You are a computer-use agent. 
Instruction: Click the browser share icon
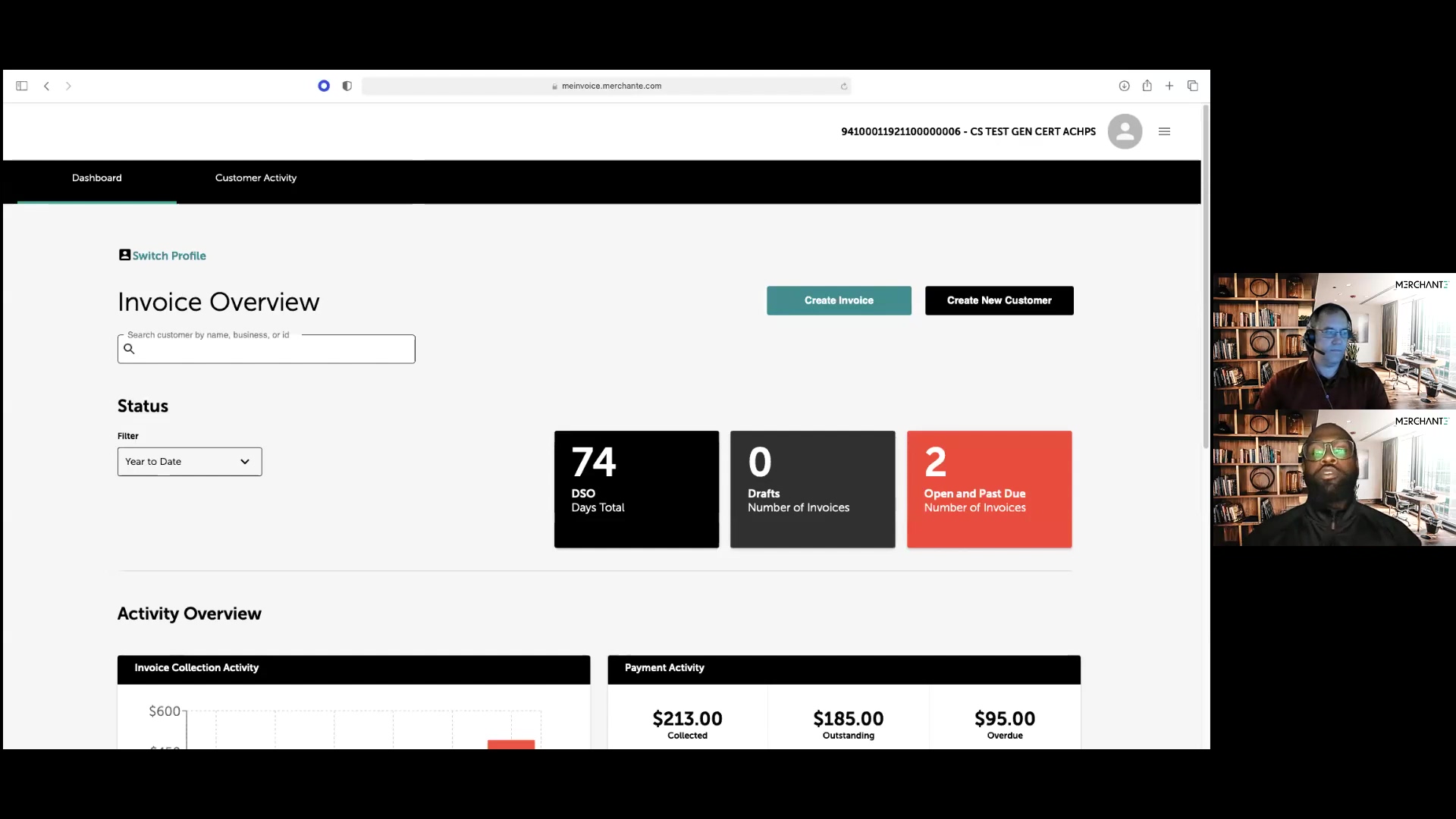click(x=1147, y=86)
